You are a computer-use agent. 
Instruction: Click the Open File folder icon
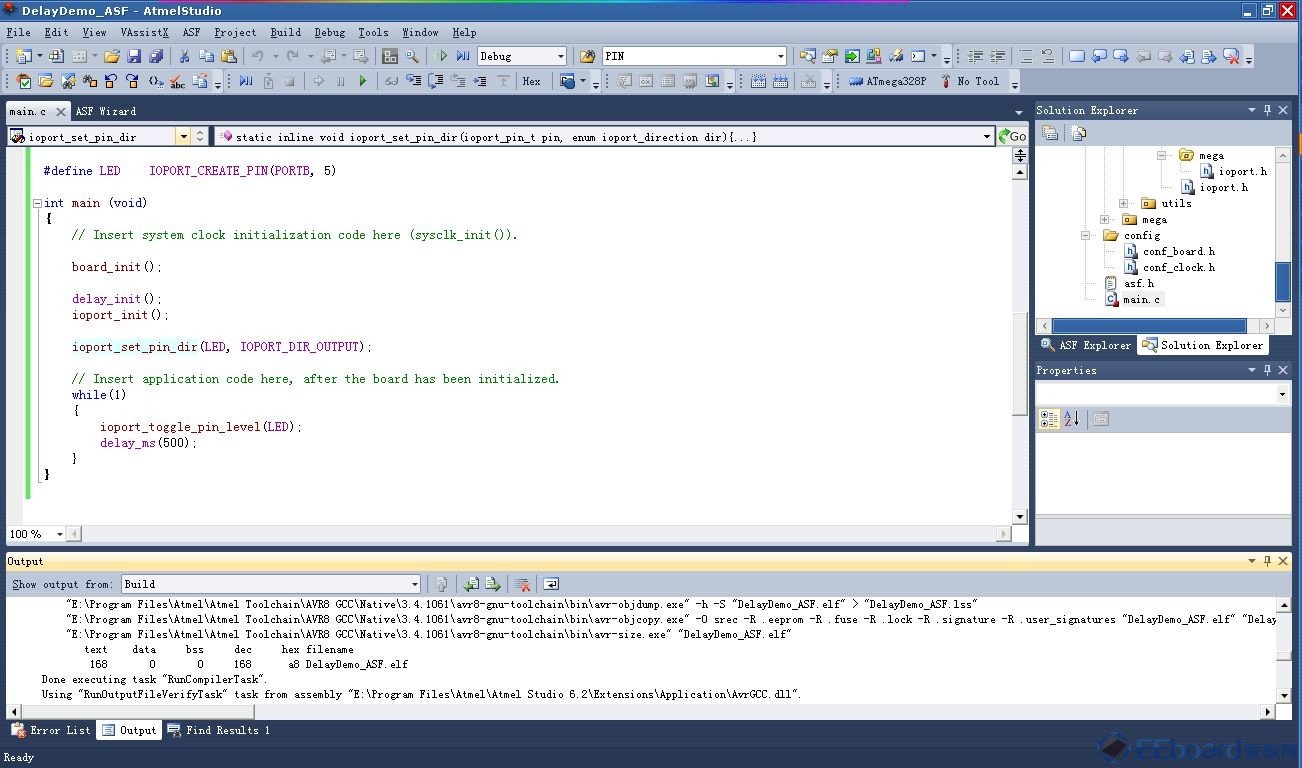(x=112, y=56)
